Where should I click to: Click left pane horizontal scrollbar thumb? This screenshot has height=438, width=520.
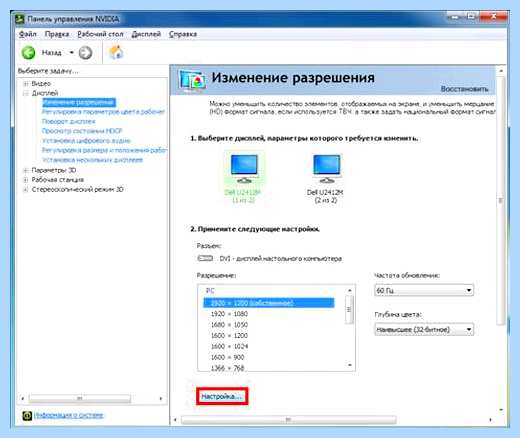(x=80, y=398)
